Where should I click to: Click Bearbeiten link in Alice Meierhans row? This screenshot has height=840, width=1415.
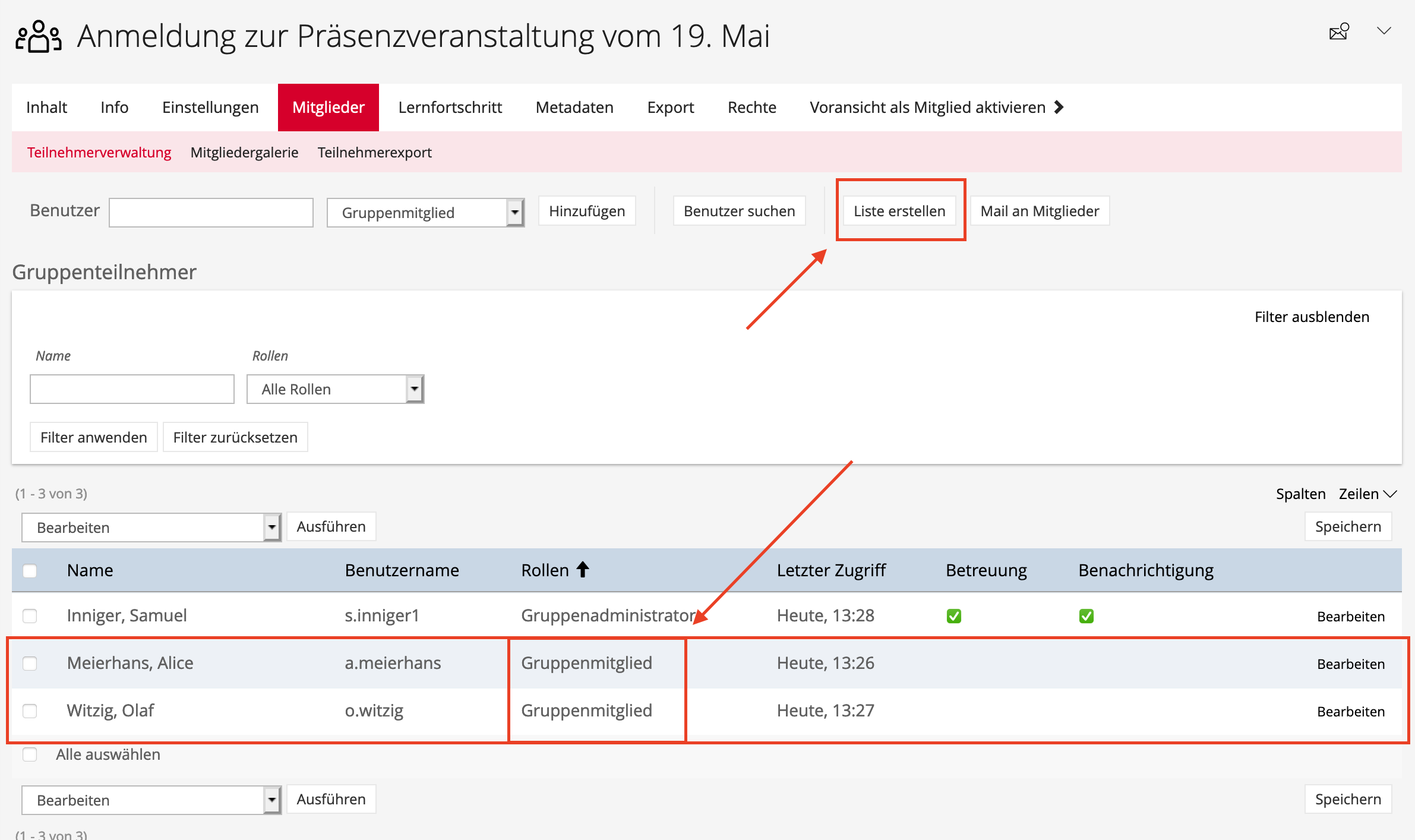[x=1350, y=664]
